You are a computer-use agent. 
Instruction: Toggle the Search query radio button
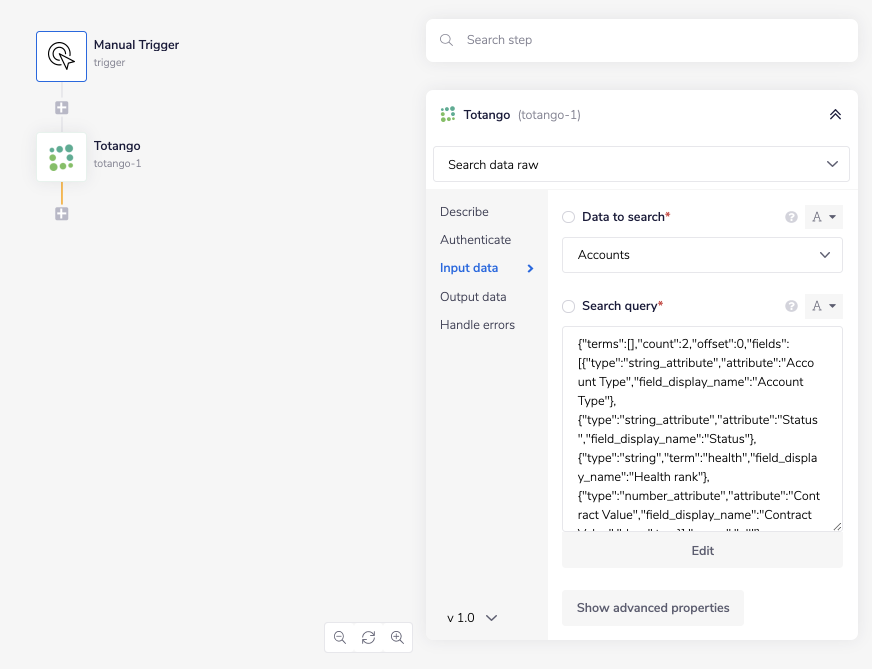[x=569, y=306]
